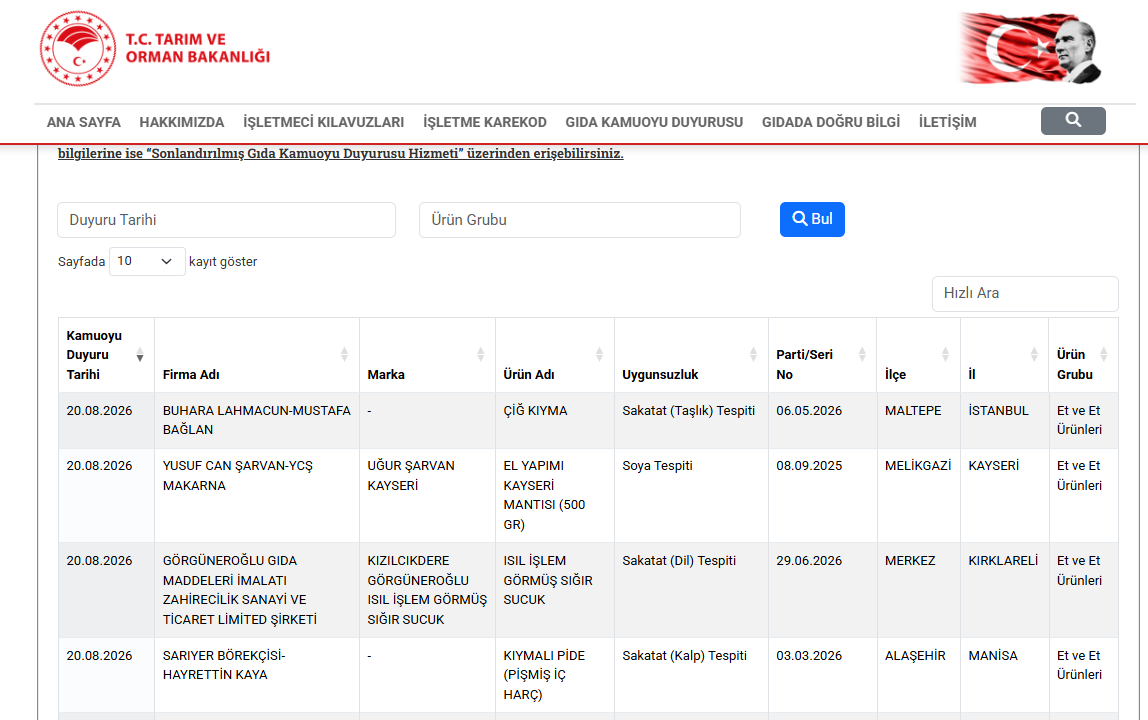This screenshot has height=720, width=1148.
Task: Select province cell KIRKLARELİ
Action: [1004, 590]
